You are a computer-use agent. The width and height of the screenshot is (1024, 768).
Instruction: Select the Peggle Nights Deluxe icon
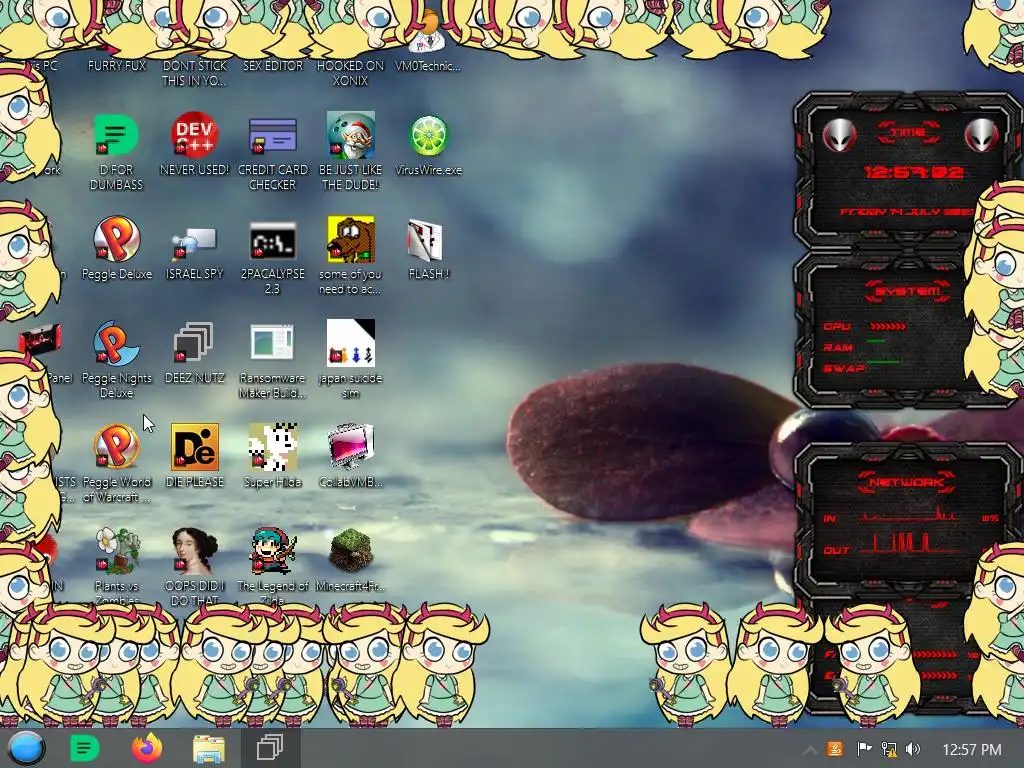click(116, 344)
